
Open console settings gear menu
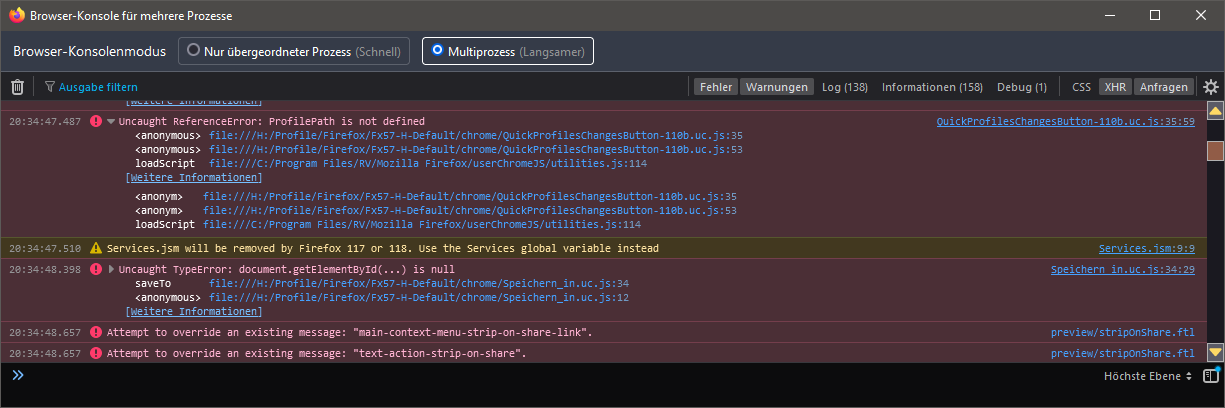(x=1210, y=87)
